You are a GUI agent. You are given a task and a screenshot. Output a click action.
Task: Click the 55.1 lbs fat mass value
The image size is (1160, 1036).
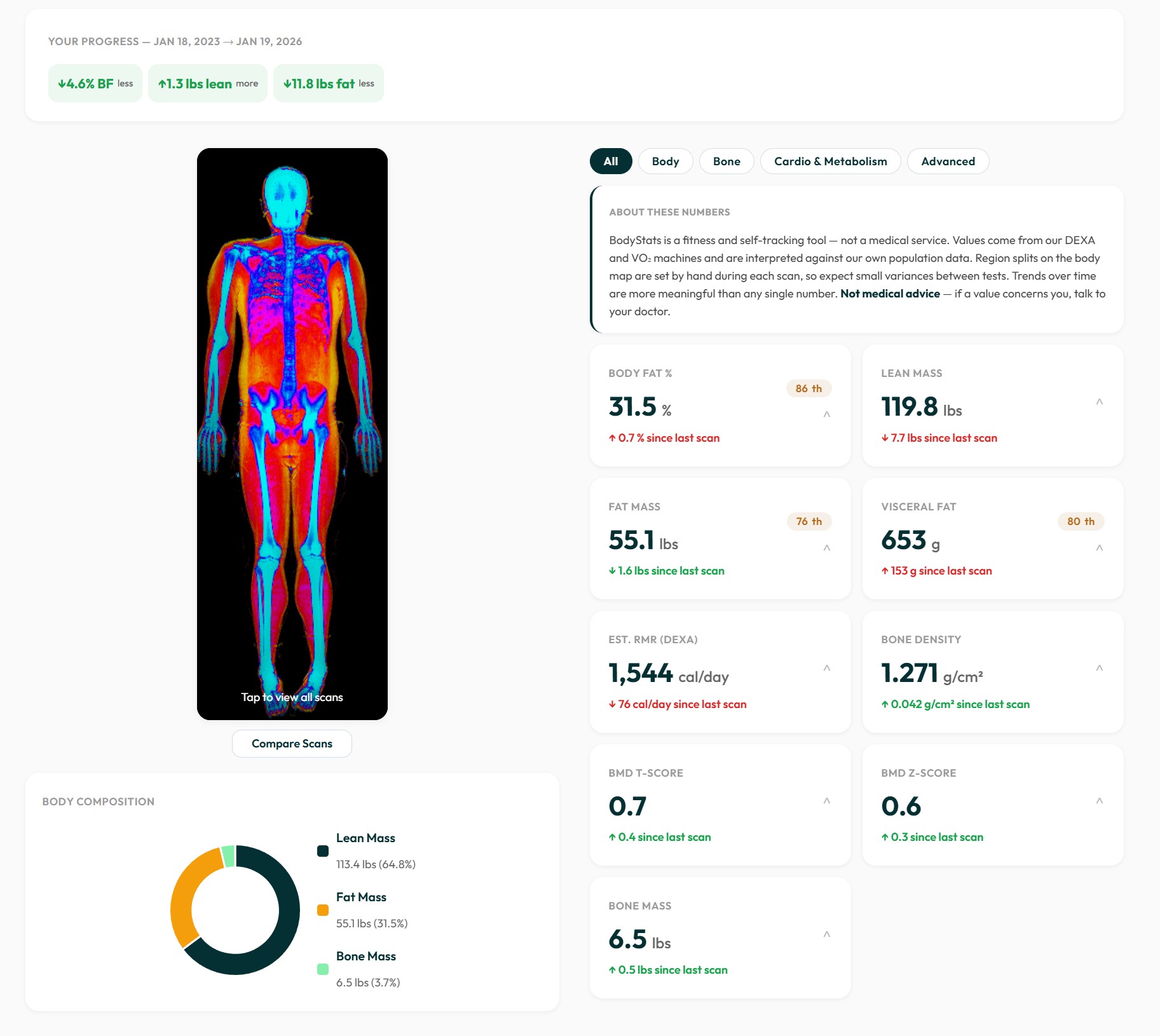click(643, 540)
